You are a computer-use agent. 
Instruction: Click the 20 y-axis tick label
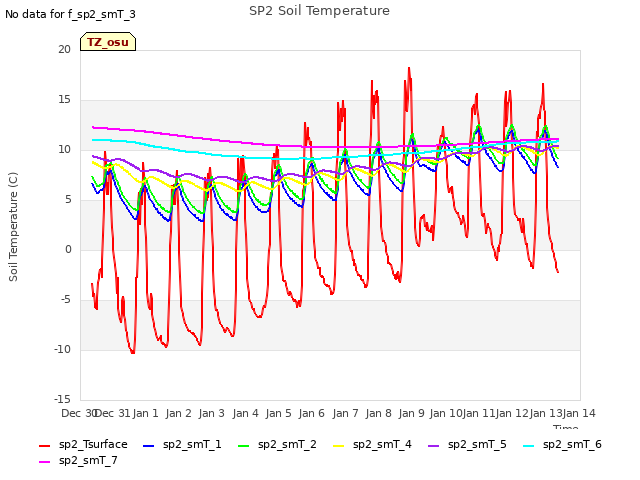64,49
